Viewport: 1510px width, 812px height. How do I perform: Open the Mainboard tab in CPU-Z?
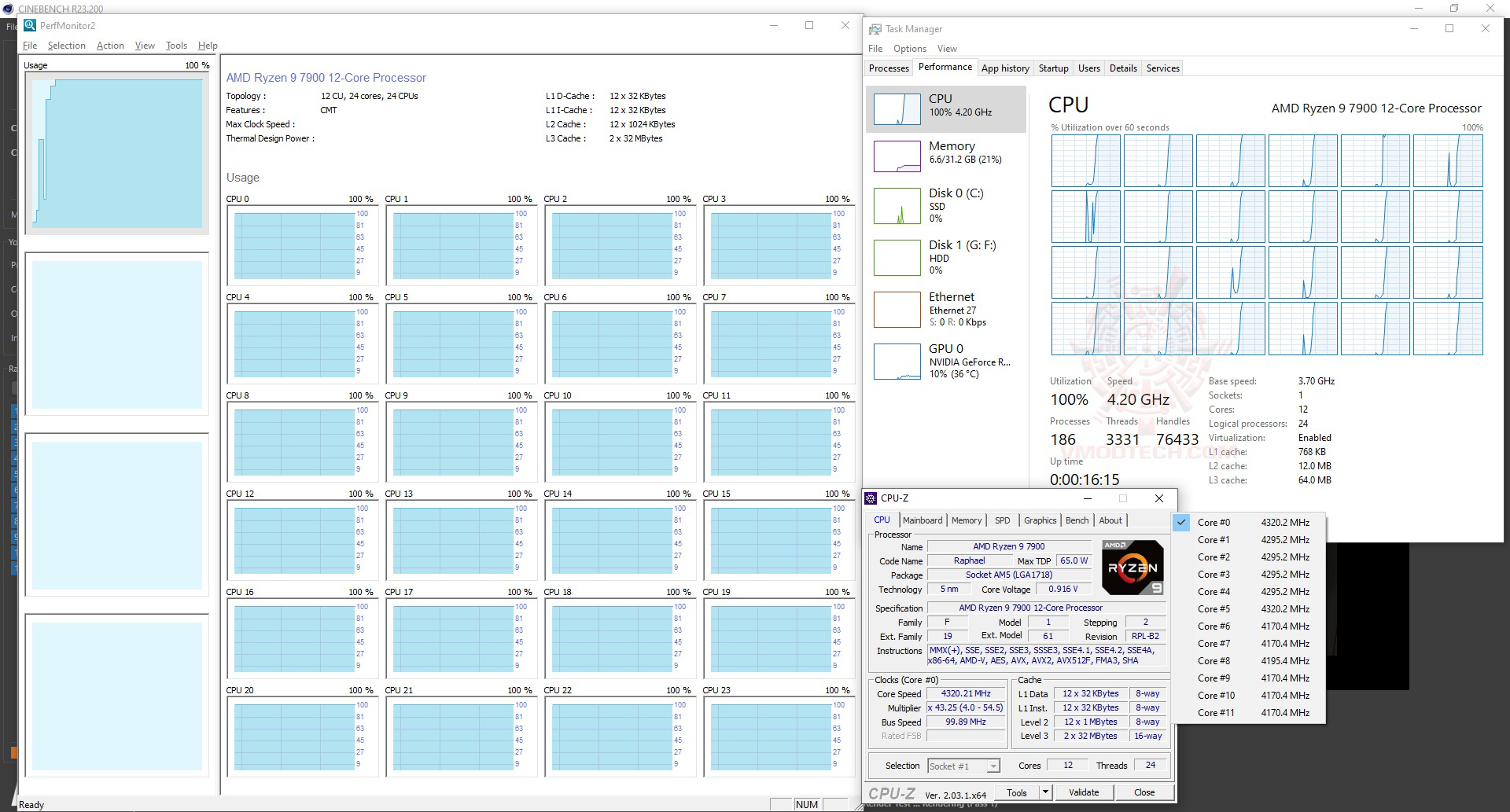click(x=923, y=520)
